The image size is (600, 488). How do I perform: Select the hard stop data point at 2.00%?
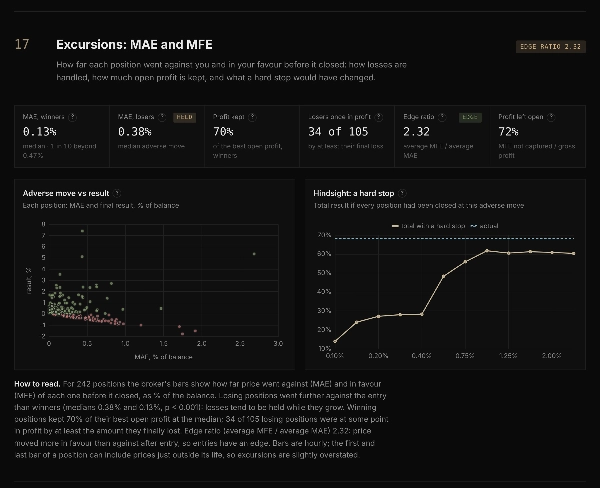click(x=552, y=253)
